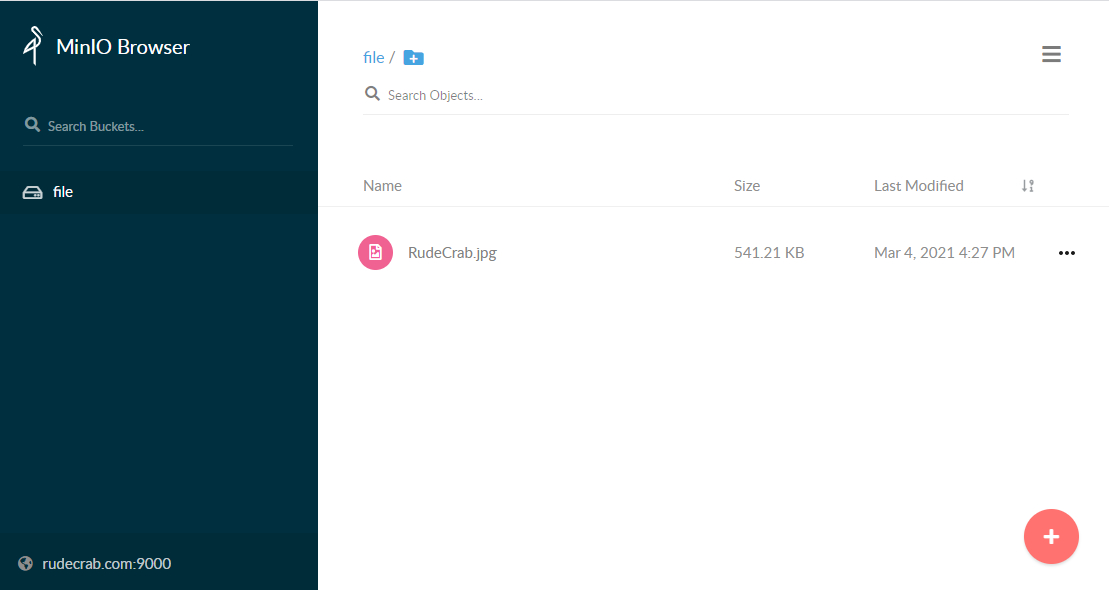Click the globe icon beside rudecrab.com:9000

[x=25, y=564]
